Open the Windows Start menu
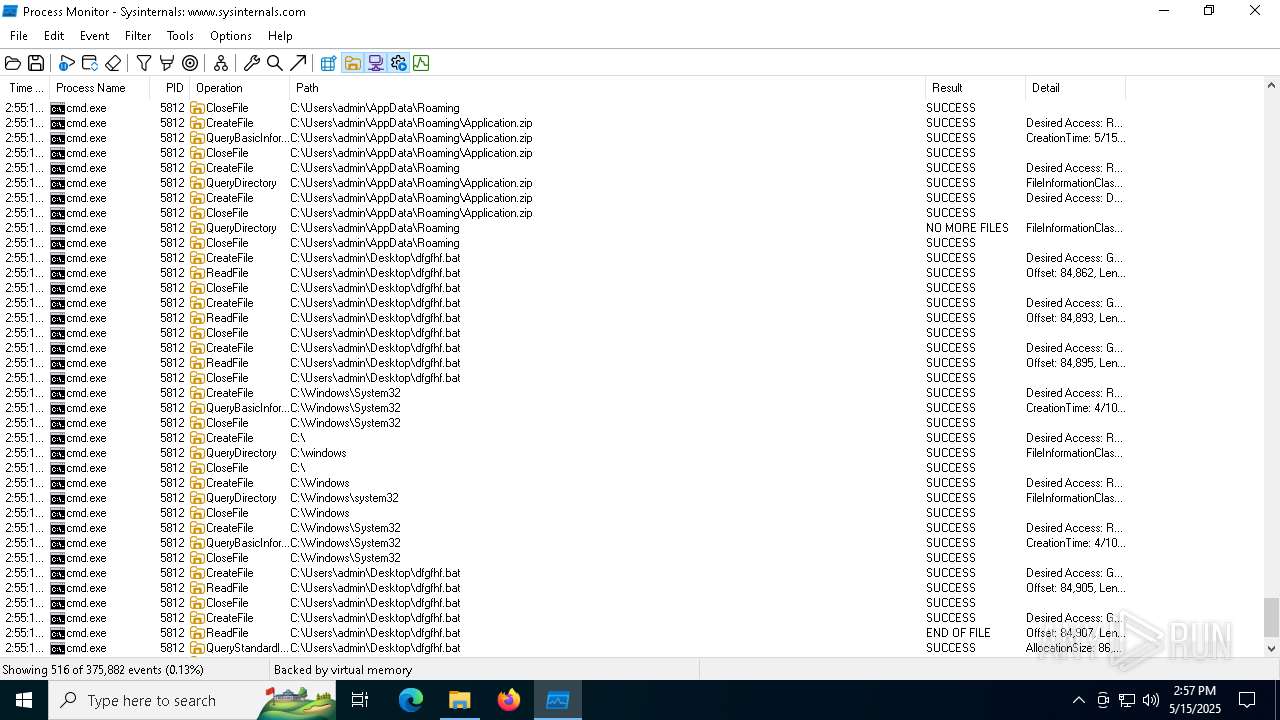Screen dimensions: 1280x720 (x=24, y=700)
